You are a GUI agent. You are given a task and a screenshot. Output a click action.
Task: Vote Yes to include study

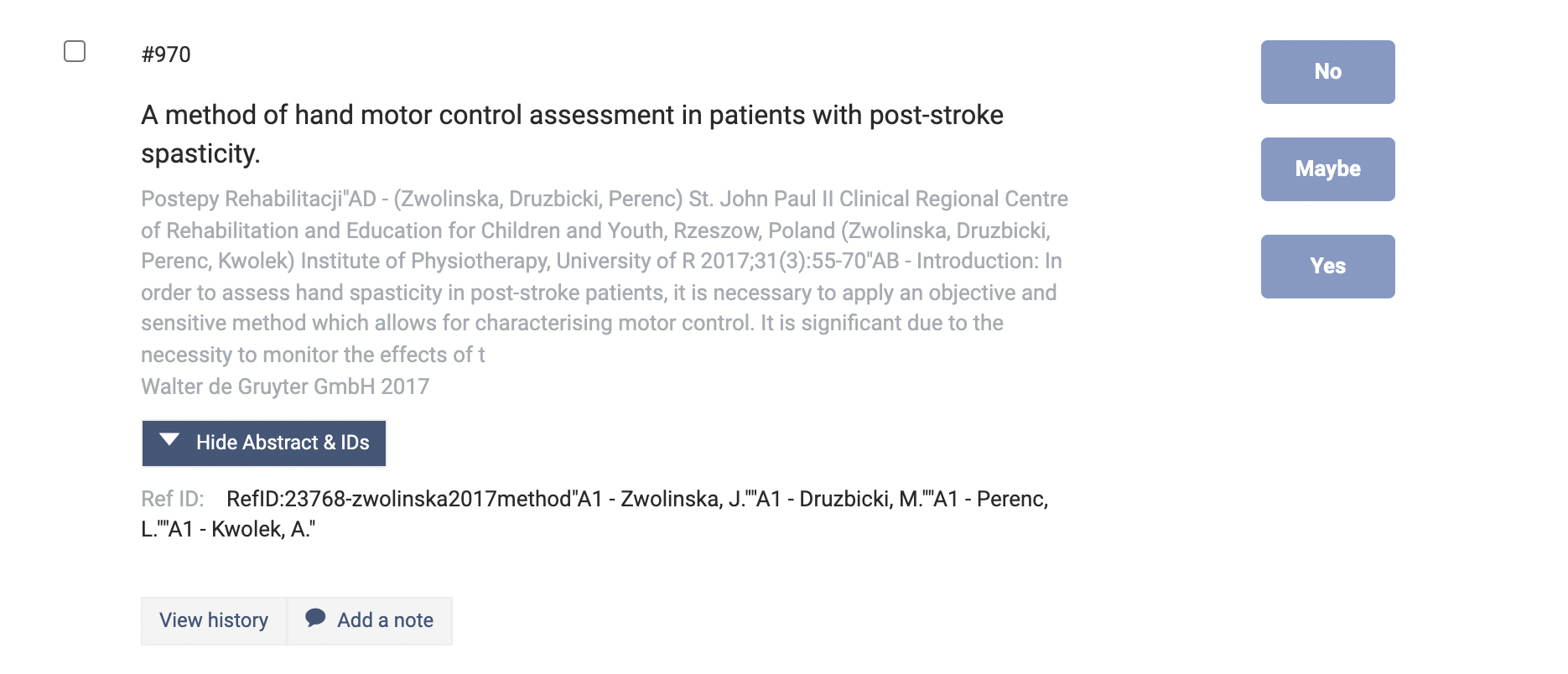1327,267
